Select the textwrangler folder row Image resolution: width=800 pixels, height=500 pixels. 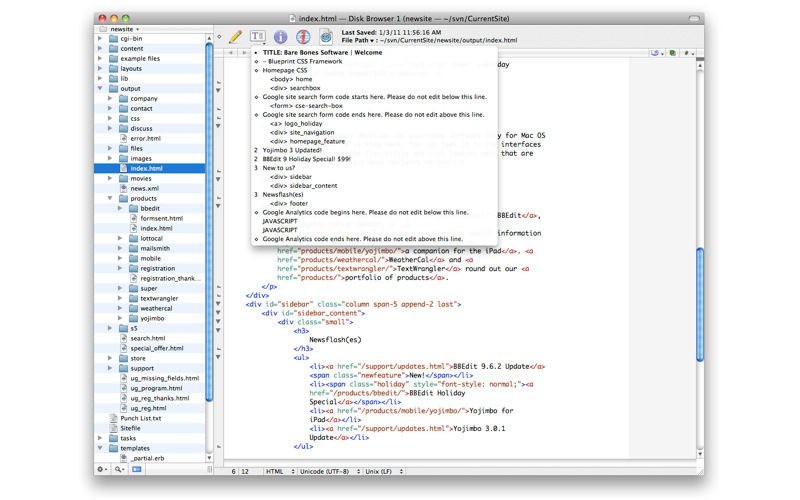(x=149, y=298)
